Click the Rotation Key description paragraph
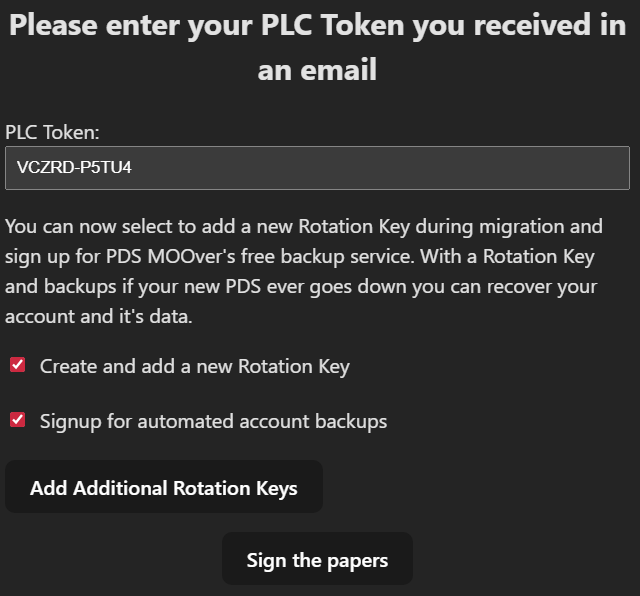 click(304, 271)
